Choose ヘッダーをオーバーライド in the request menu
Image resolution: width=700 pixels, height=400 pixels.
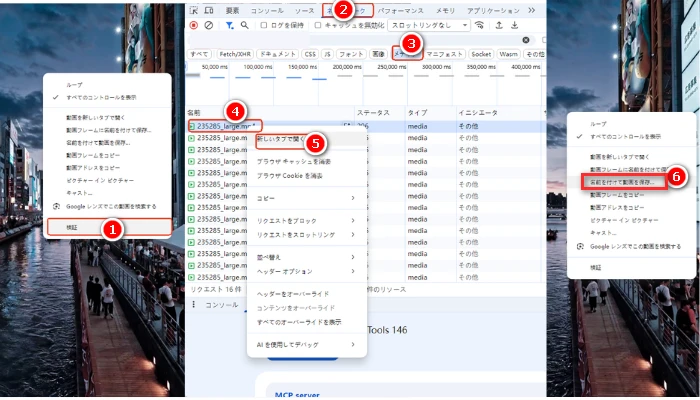pos(293,294)
